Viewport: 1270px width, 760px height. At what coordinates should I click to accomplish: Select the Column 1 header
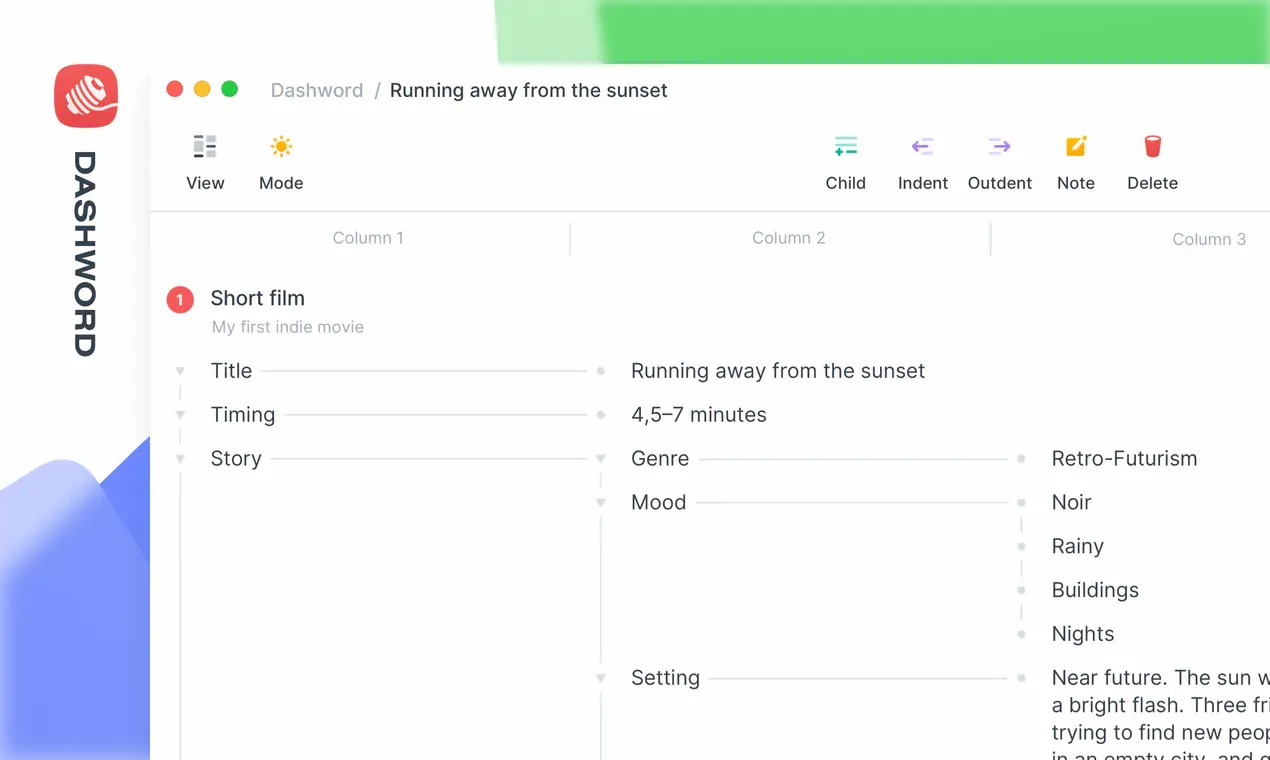click(368, 238)
